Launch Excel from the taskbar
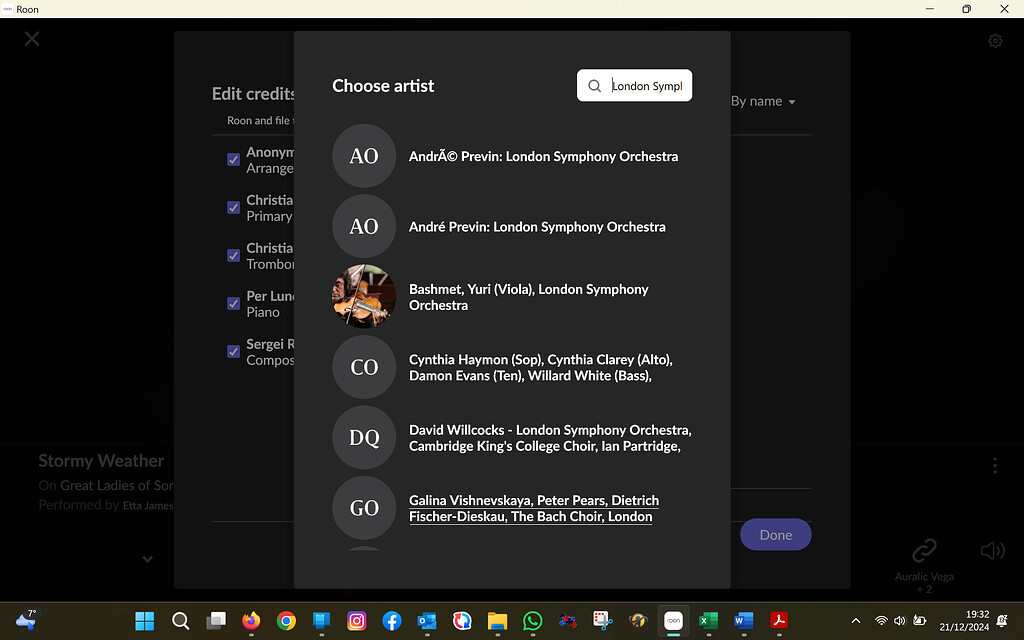 708,621
